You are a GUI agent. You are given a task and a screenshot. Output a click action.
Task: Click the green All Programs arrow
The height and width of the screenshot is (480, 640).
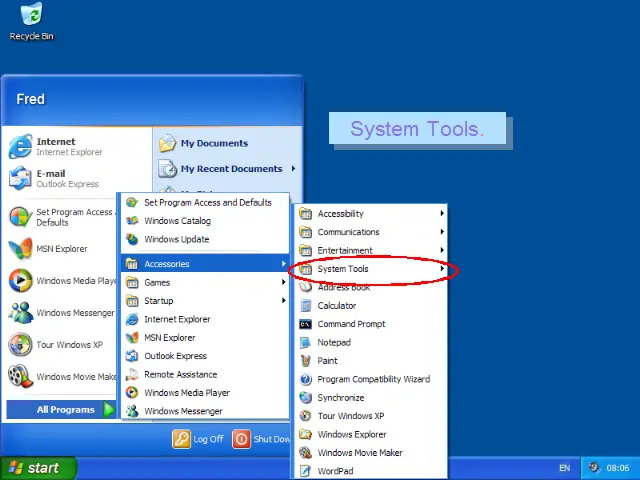click(x=109, y=409)
